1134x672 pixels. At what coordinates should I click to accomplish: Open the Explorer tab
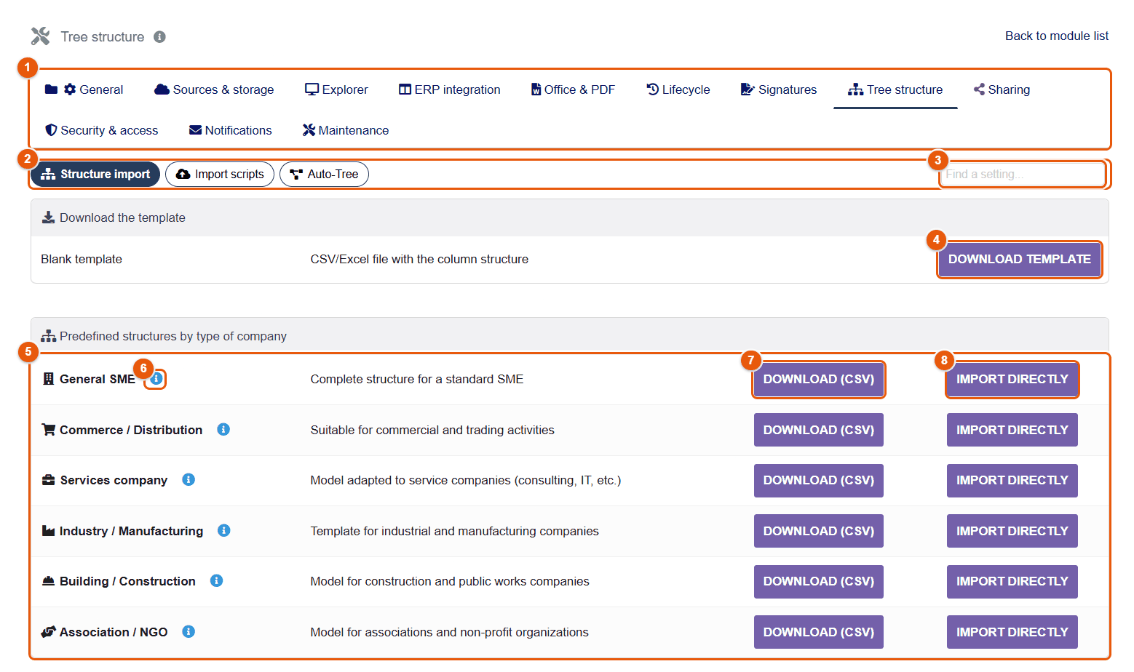coord(336,90)
